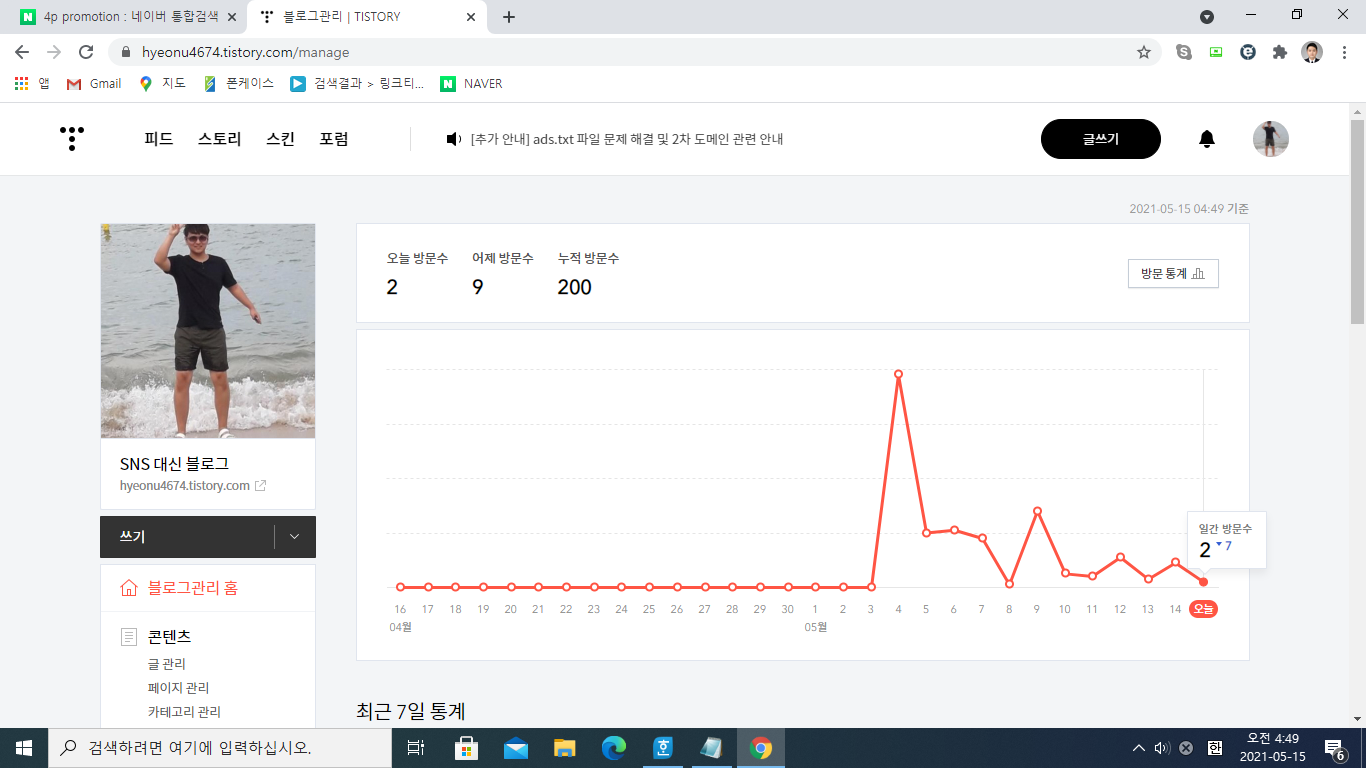Click the 어제 방문수 9 value
Image resolution: width=1366 pixels, height=768 pixels.
478,287
